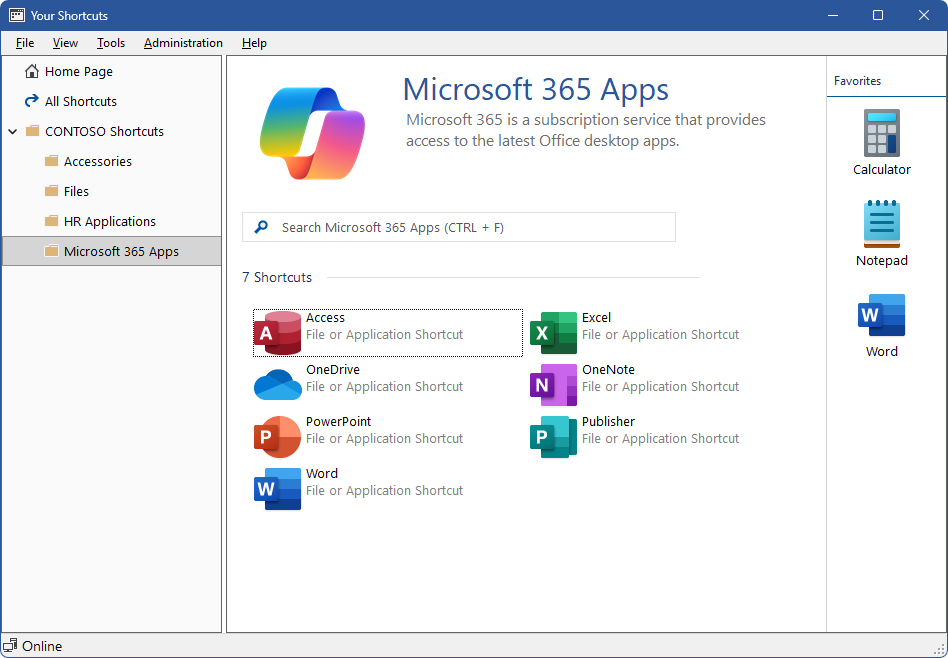This screenshot has height=658, width=948.
Task: Click the OneNote shortcut icon
Action: (x=554, y=385)
